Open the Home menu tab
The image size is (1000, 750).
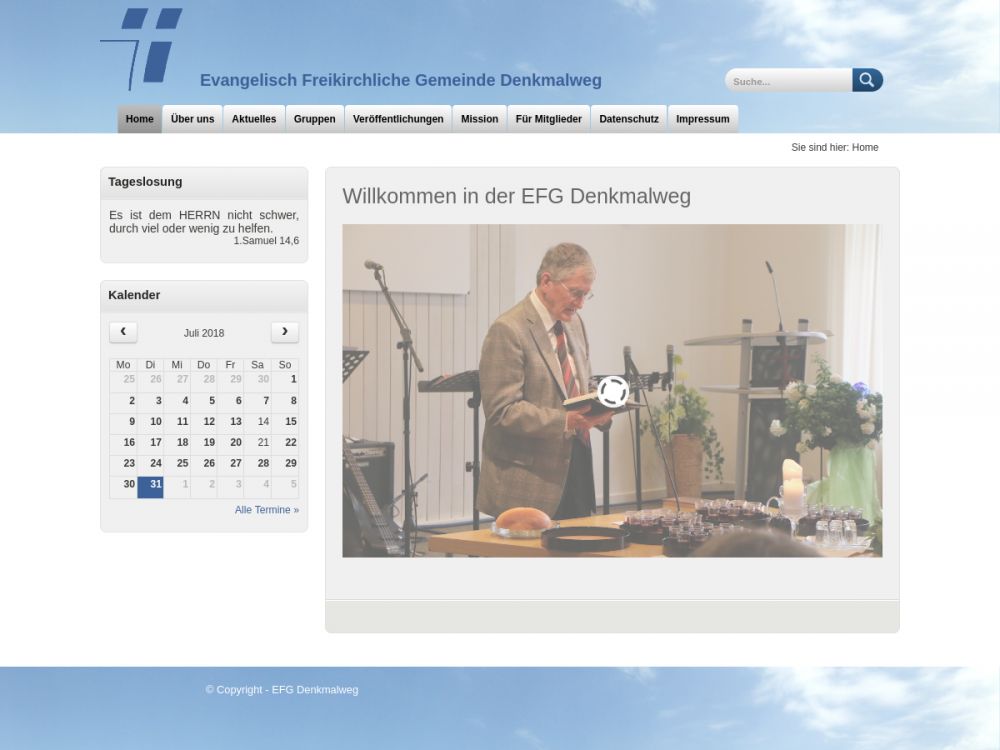pos(140,119)
